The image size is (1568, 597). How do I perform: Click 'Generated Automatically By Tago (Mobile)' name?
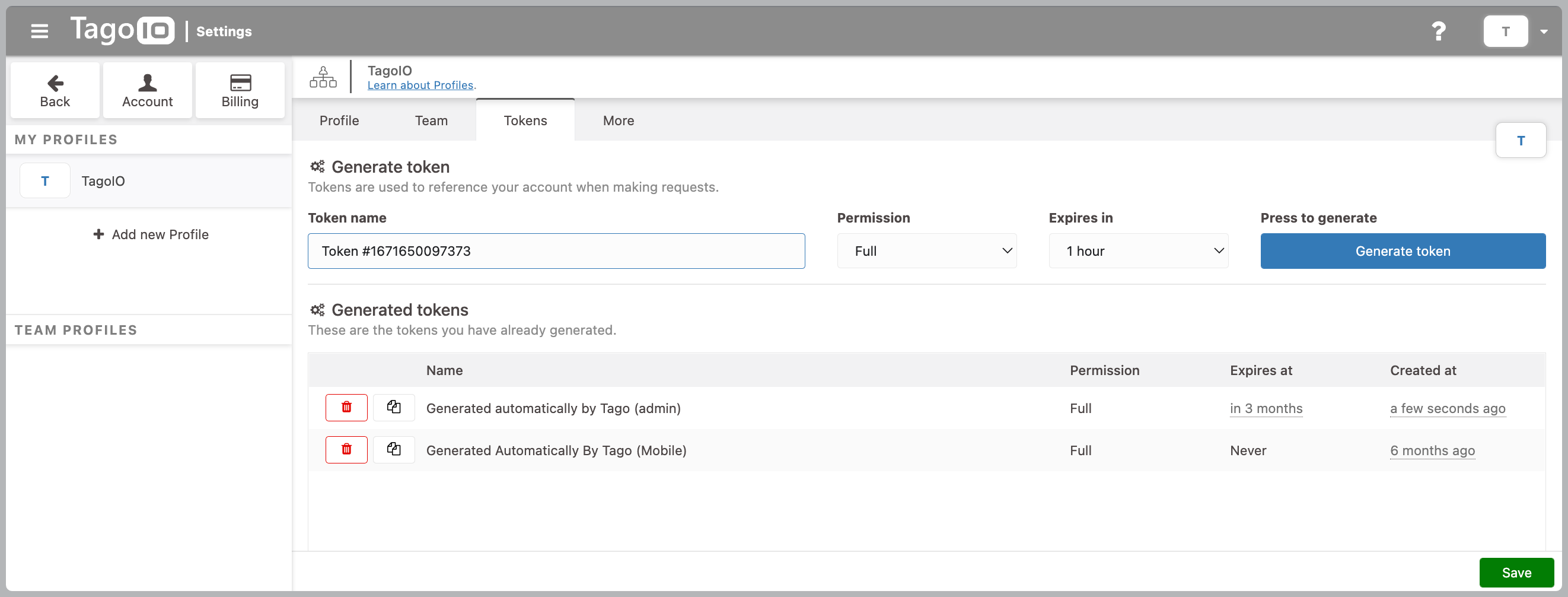pos(556,450)
